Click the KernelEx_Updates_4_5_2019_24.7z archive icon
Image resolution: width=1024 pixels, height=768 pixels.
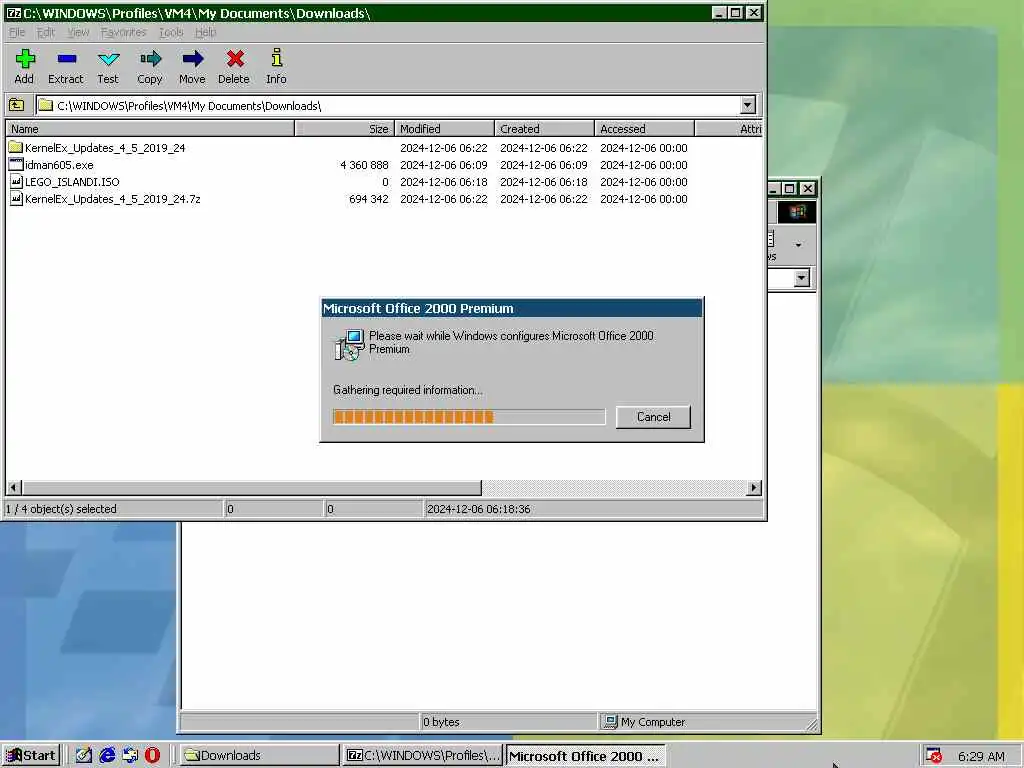pos(16,199)
